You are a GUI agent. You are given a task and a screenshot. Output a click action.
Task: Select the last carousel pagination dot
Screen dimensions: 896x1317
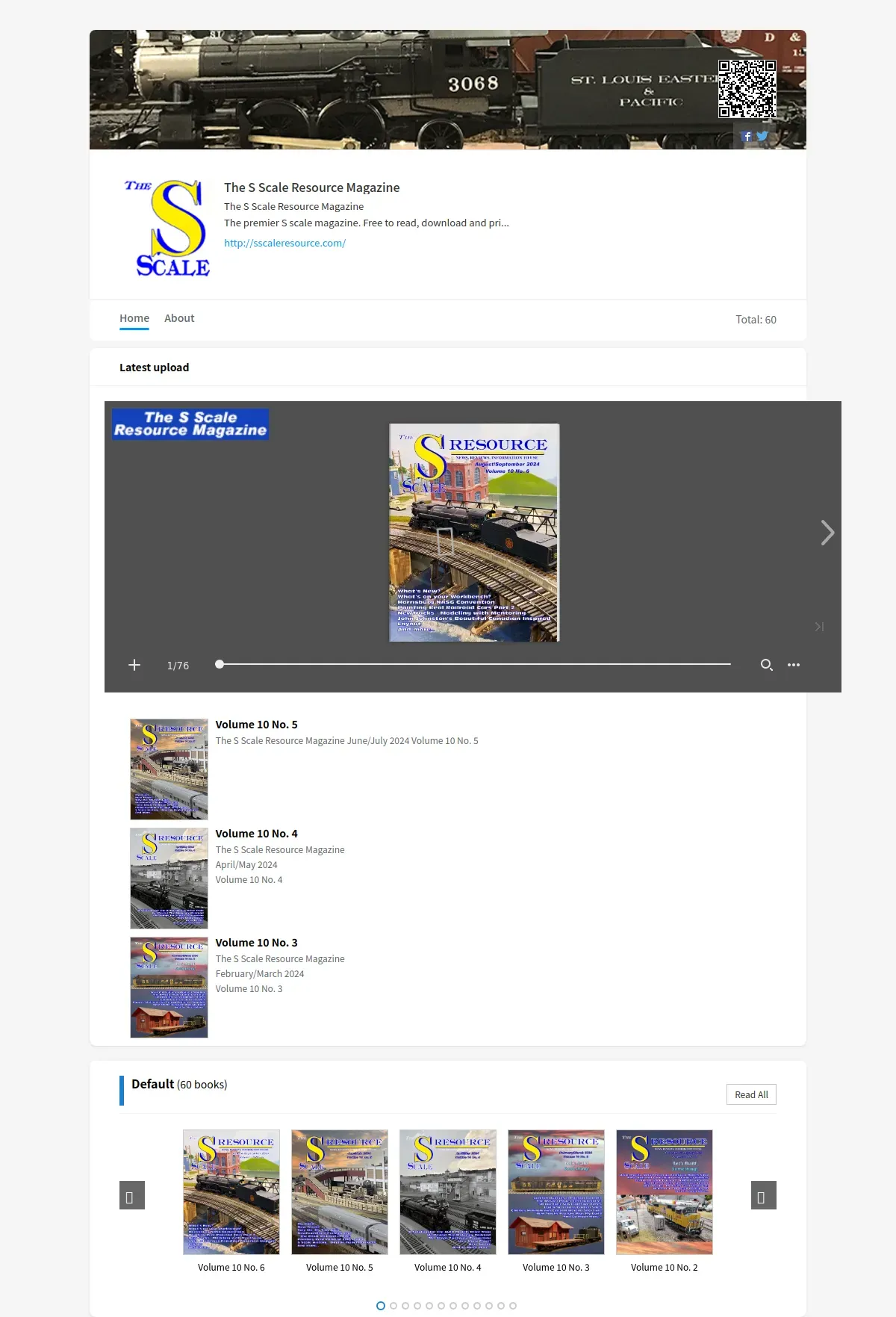(x=513, y=1306)
